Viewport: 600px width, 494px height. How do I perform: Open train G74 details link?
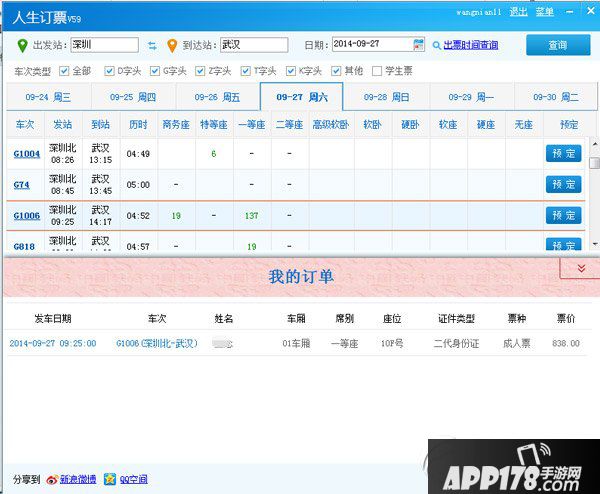click(x=21, y=185)
